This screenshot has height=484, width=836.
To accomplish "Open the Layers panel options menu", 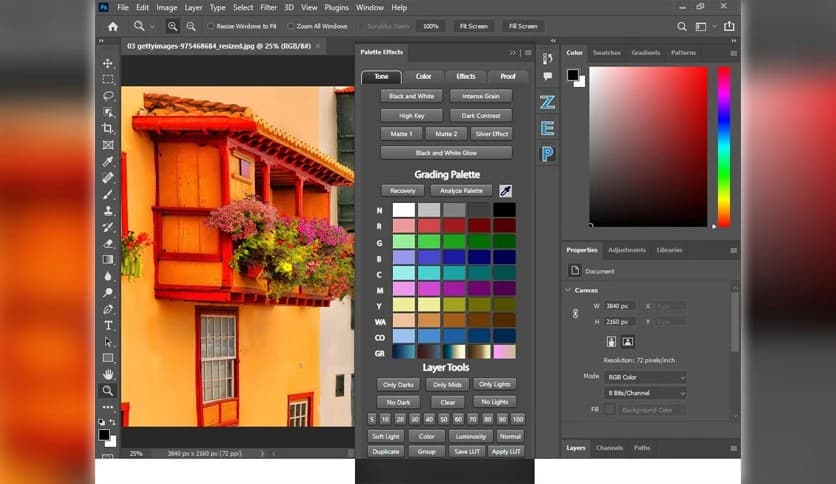I will (x=734, y=448).
